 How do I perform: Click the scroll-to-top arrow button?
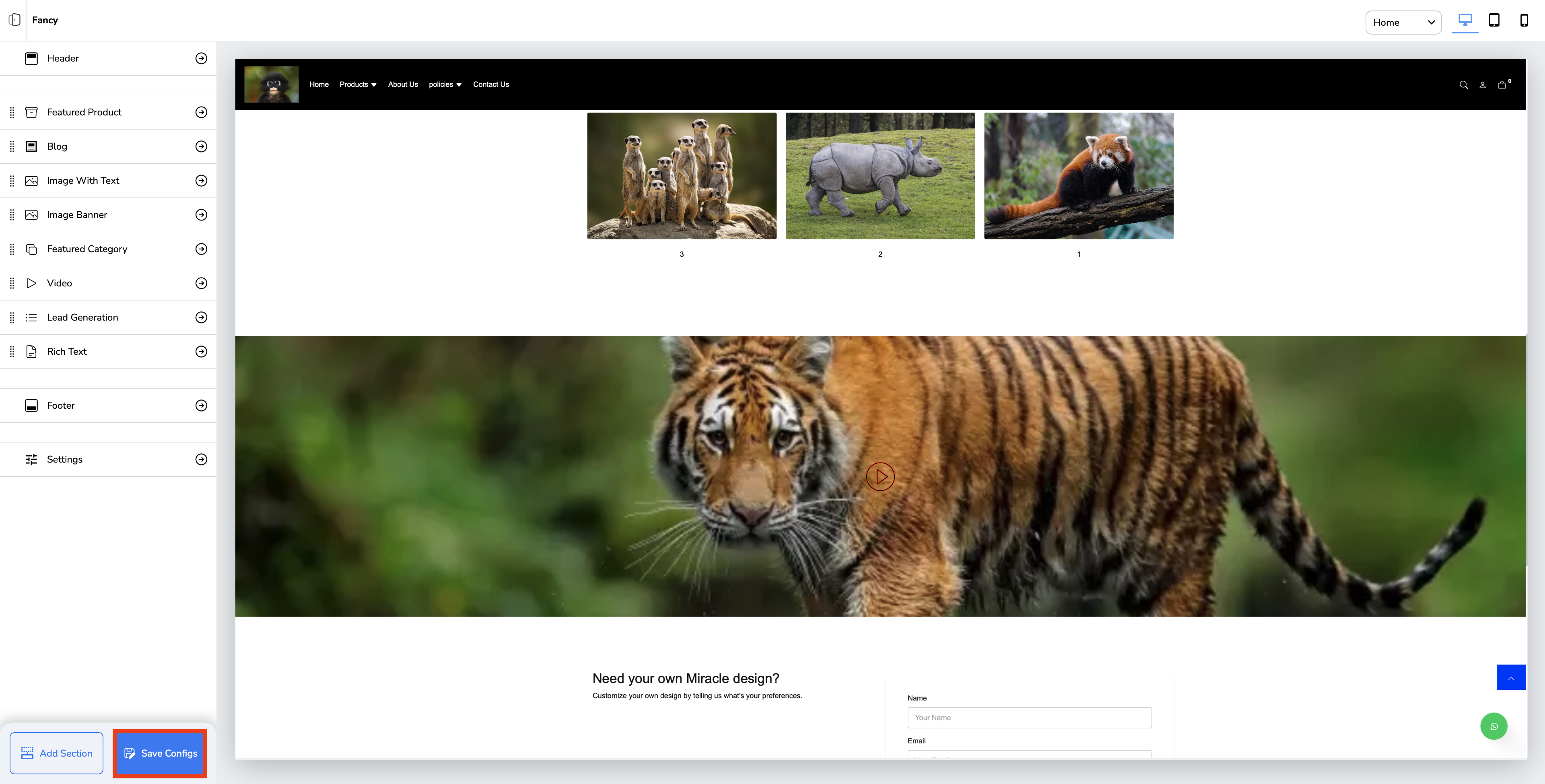pos(1511,678)
